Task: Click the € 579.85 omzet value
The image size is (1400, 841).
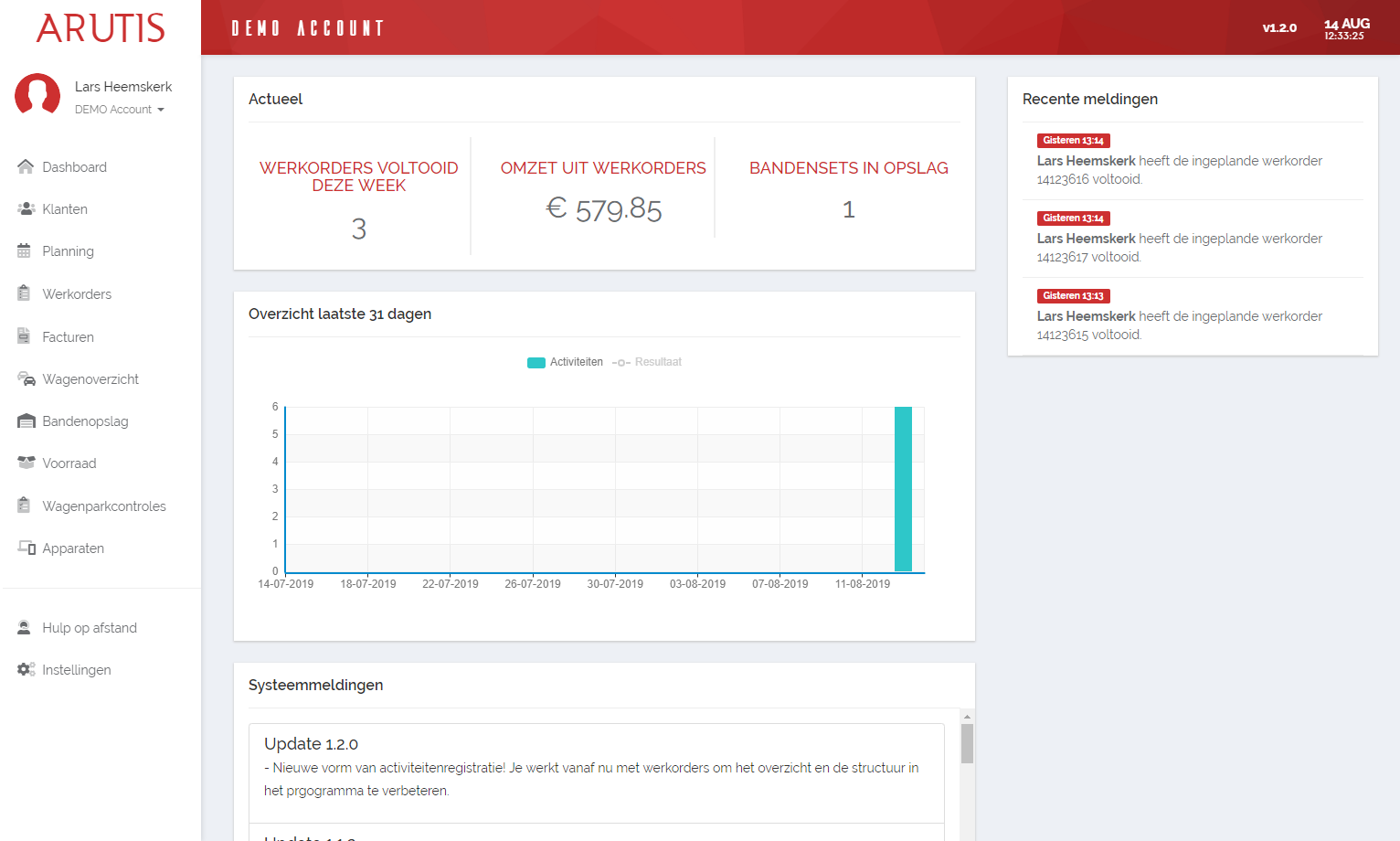Action: pos(604,209)
